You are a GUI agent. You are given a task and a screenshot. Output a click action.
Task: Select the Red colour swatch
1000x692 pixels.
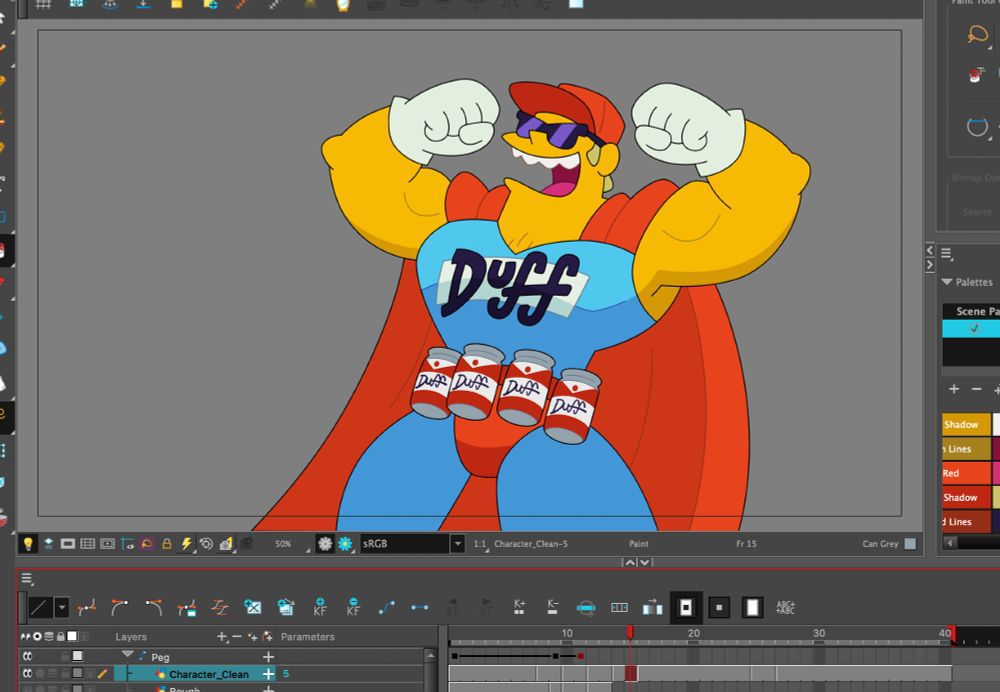point(965,473)
